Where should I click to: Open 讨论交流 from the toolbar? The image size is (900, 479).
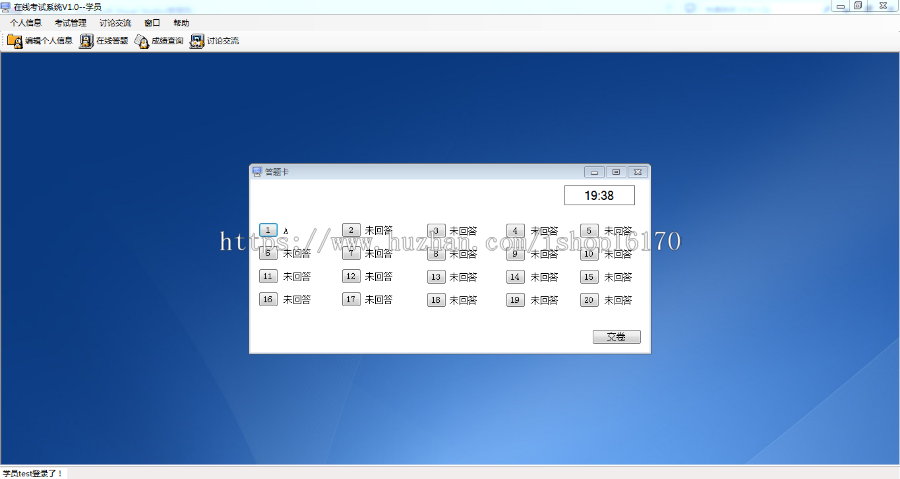[x=215, y=41]
